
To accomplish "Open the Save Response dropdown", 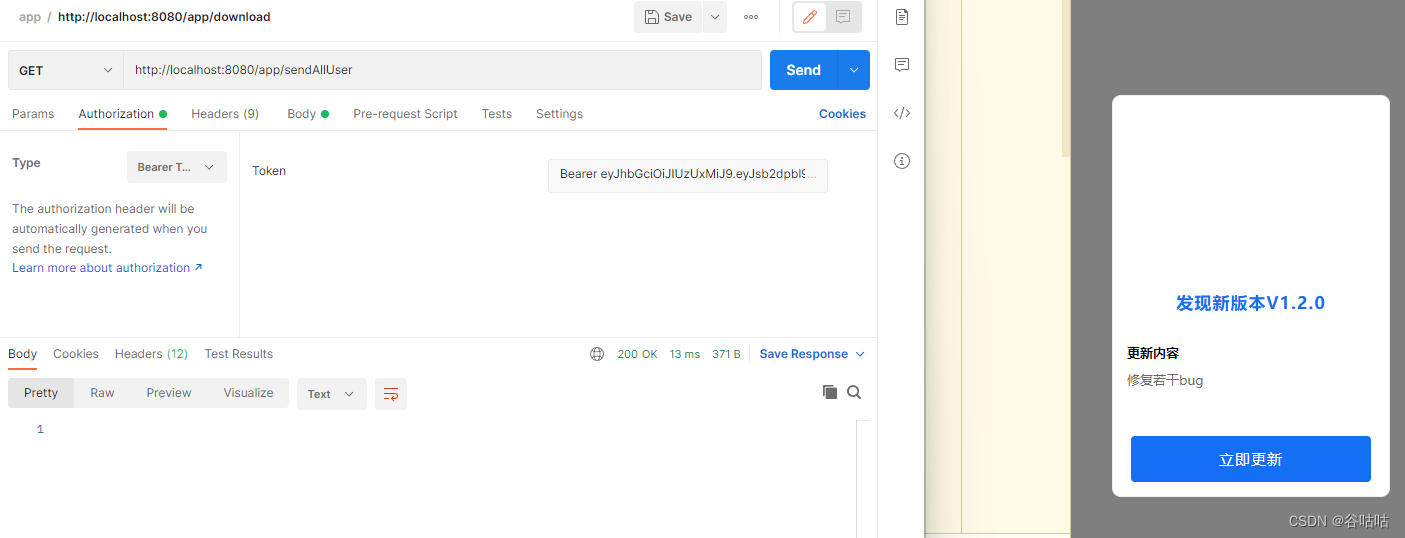I will [x=812, y=354].
